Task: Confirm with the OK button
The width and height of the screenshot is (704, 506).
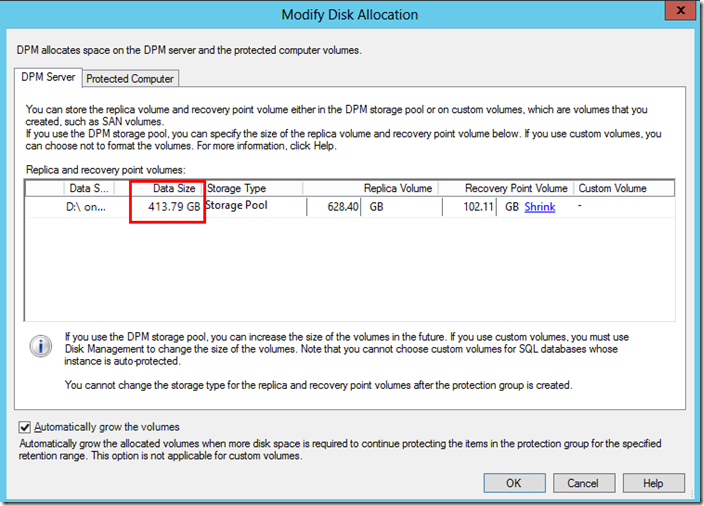Action: 515,483
